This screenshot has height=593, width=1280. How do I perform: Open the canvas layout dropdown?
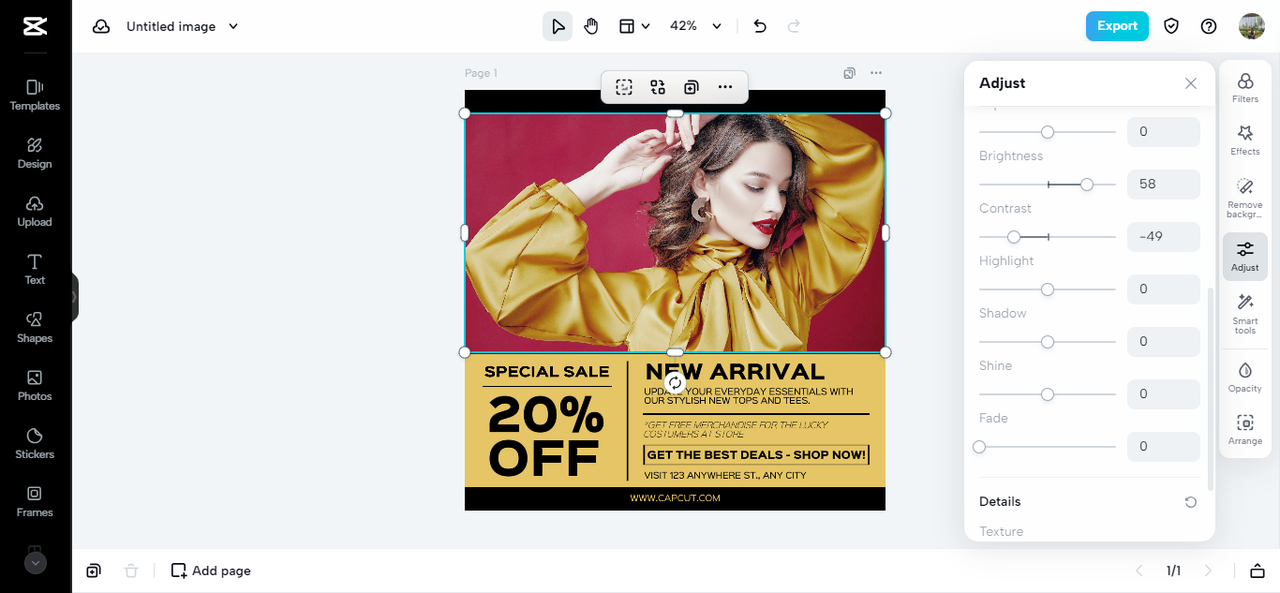(x=634, y=26)
